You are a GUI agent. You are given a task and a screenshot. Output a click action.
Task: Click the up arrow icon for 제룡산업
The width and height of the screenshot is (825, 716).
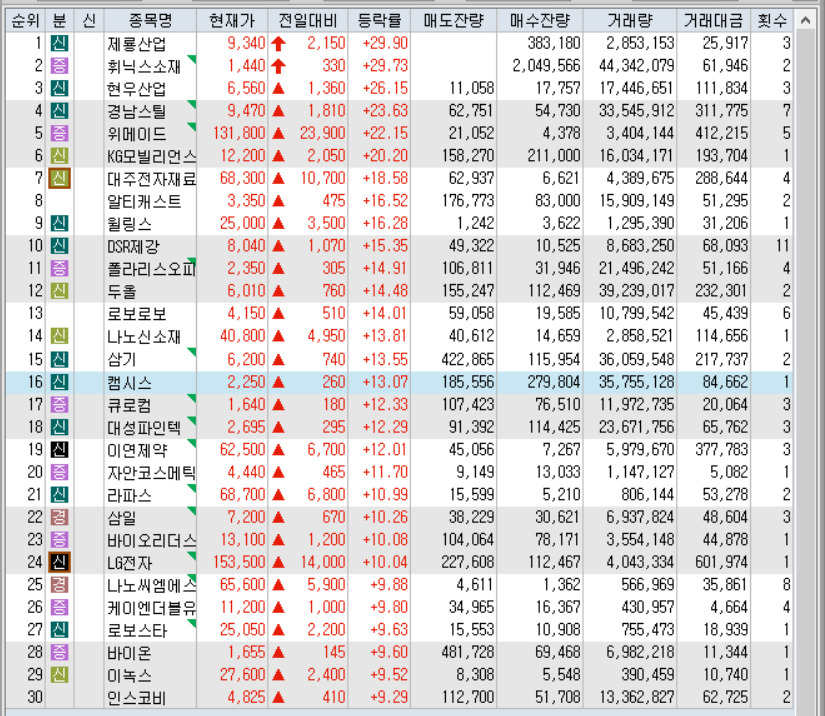click(x=278, y=43)
